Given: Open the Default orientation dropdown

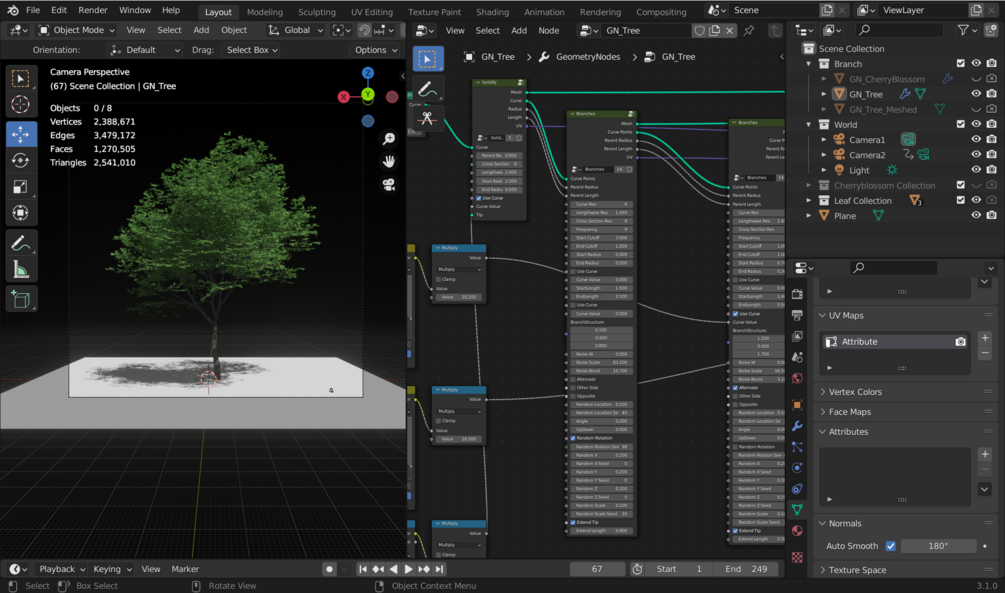Looking at the screenshot, I should point(145,50).
